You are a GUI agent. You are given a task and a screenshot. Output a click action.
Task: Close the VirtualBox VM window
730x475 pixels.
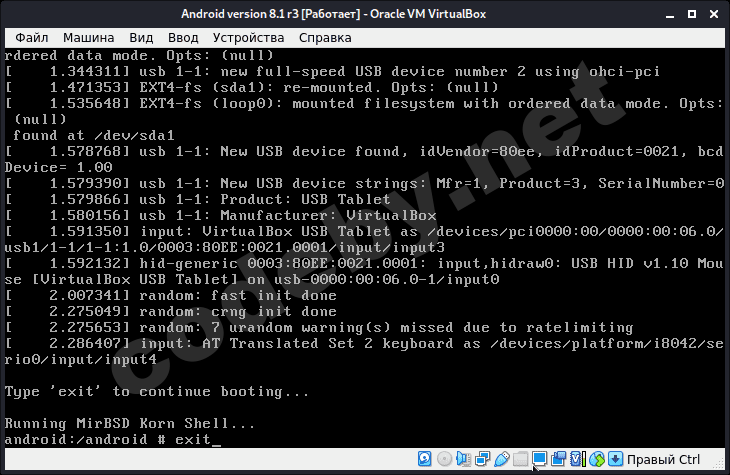714,14
